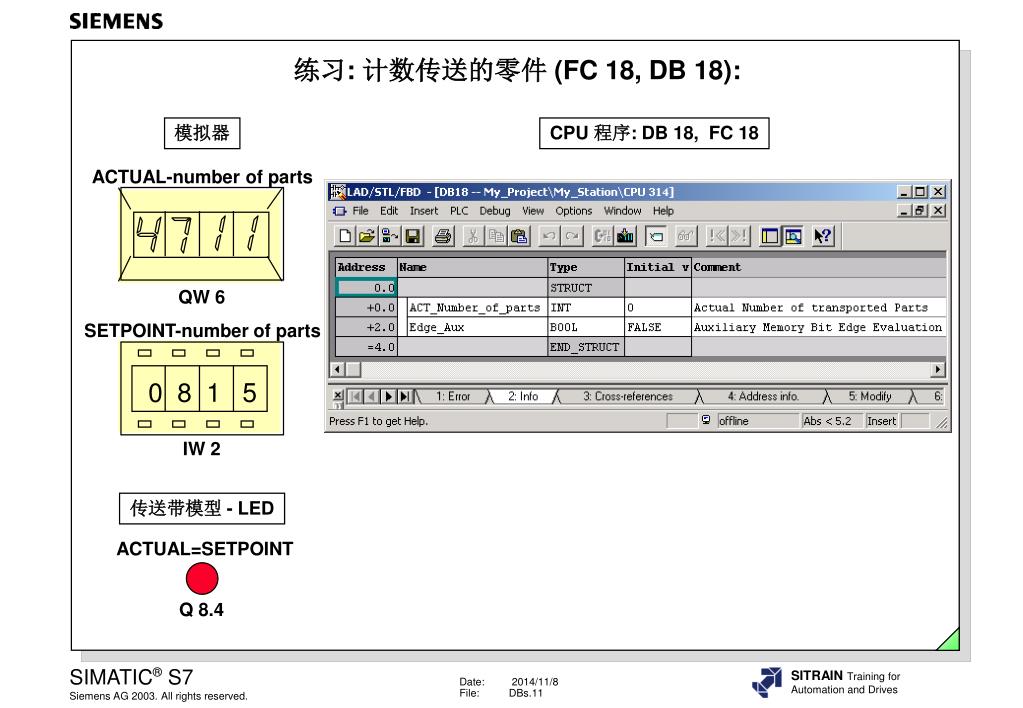Viewport: 1023px width, 708px height.
Task: Click the Insert mode status field
Action: [881, 421]
